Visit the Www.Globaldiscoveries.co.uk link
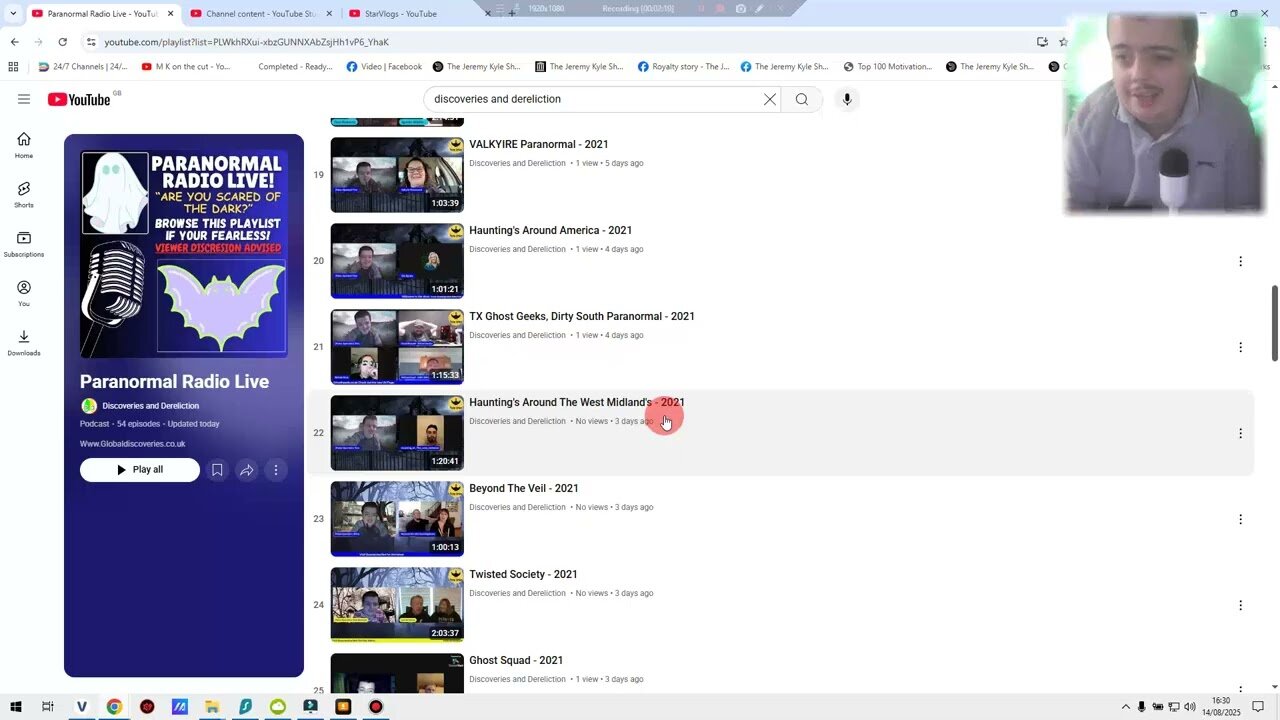This screenshot has width=1280, height=720. pyautogui.click(x=133, y=444)
